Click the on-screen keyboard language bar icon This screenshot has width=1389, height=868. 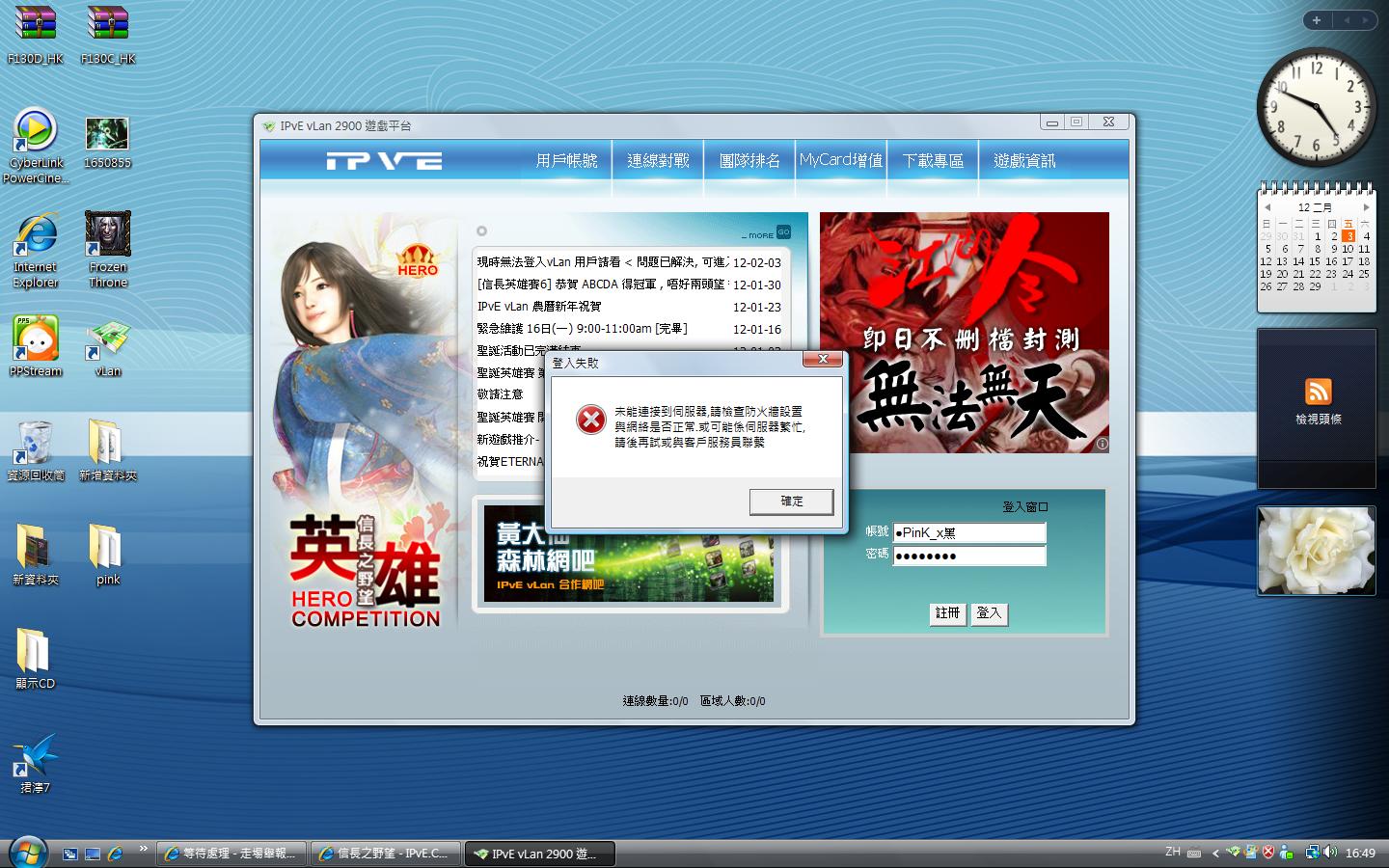(1194, 853)
